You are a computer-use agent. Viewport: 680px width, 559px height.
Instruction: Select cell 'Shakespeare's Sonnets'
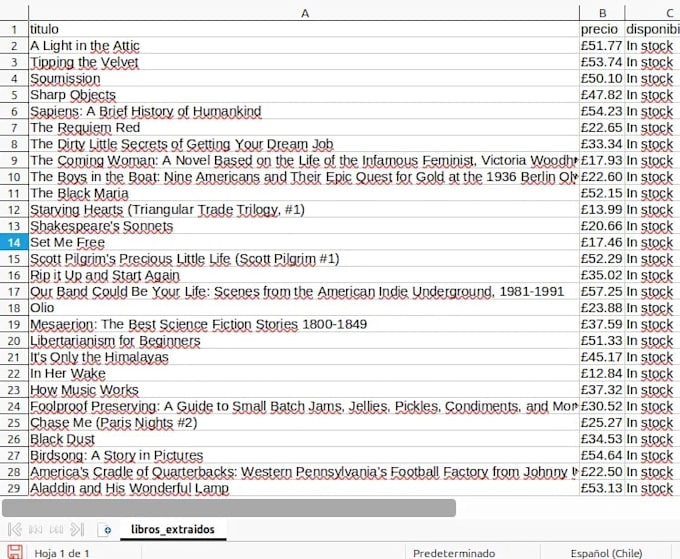[304, 226]
